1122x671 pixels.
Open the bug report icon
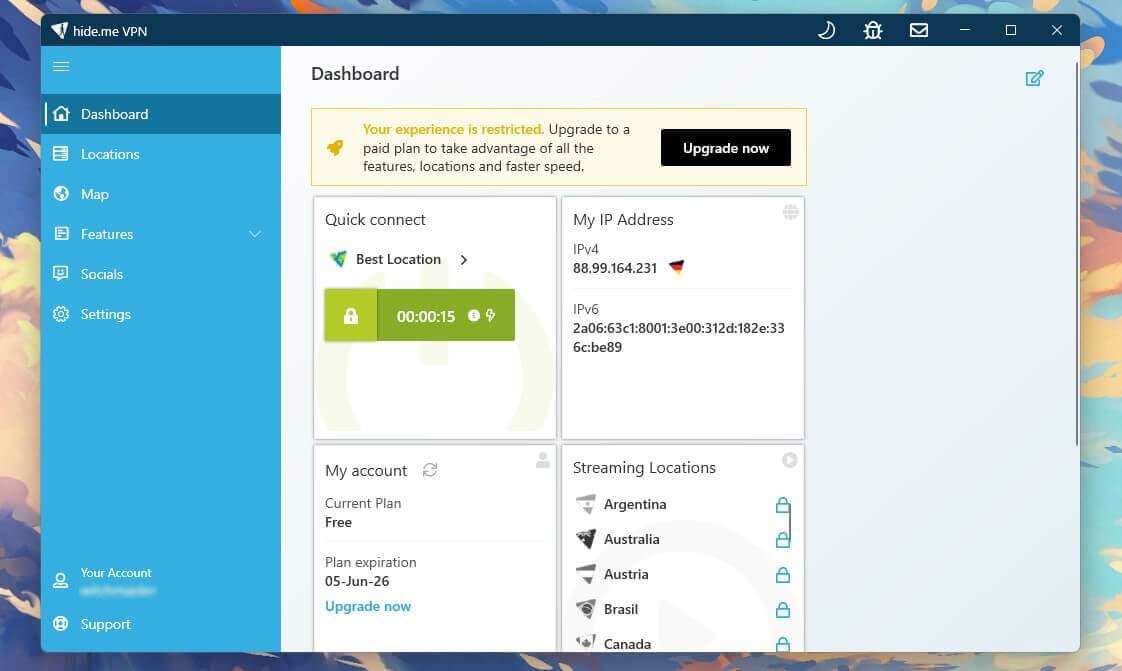pos(872,30)
